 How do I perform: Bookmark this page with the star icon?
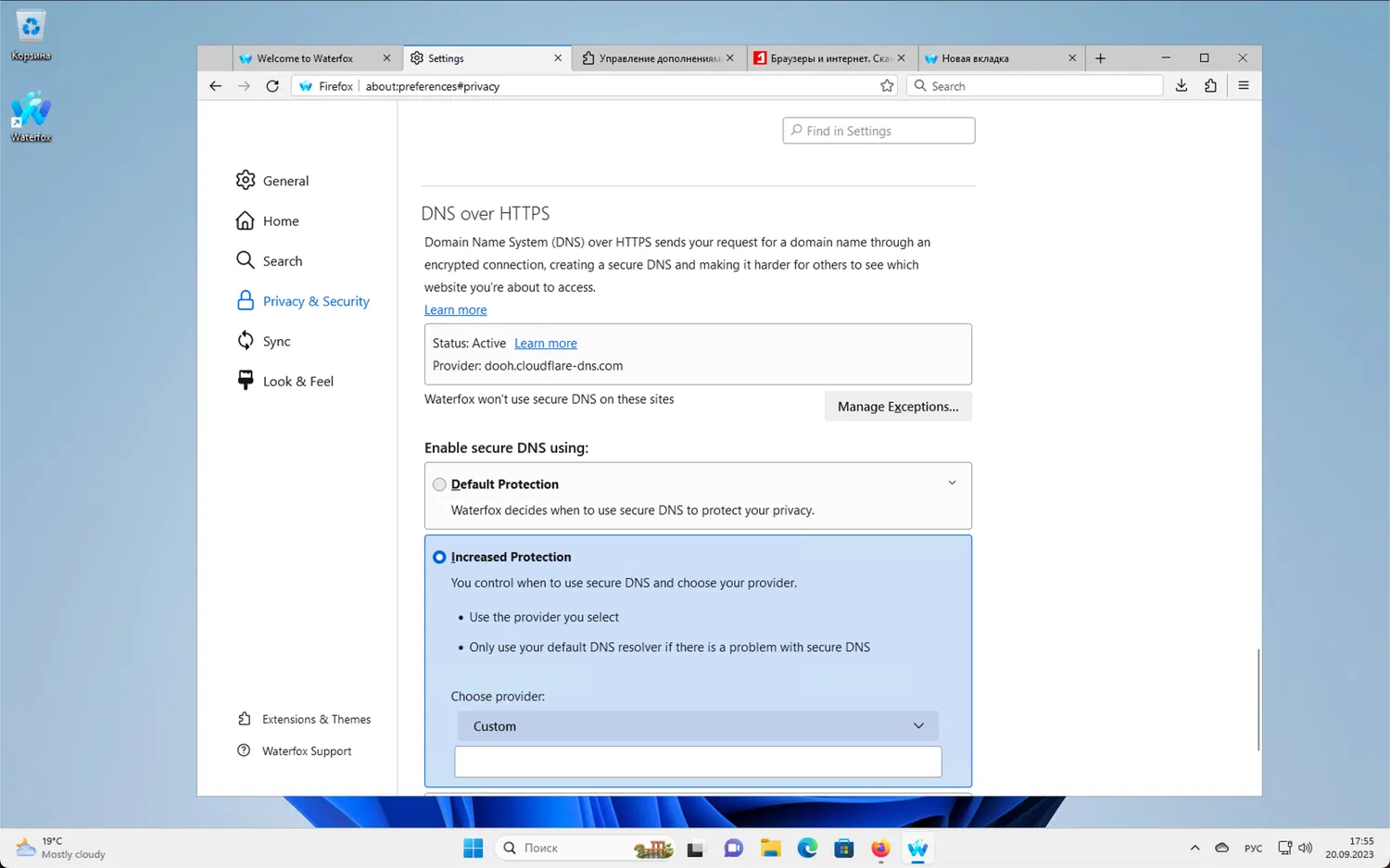tap(887, 86)
